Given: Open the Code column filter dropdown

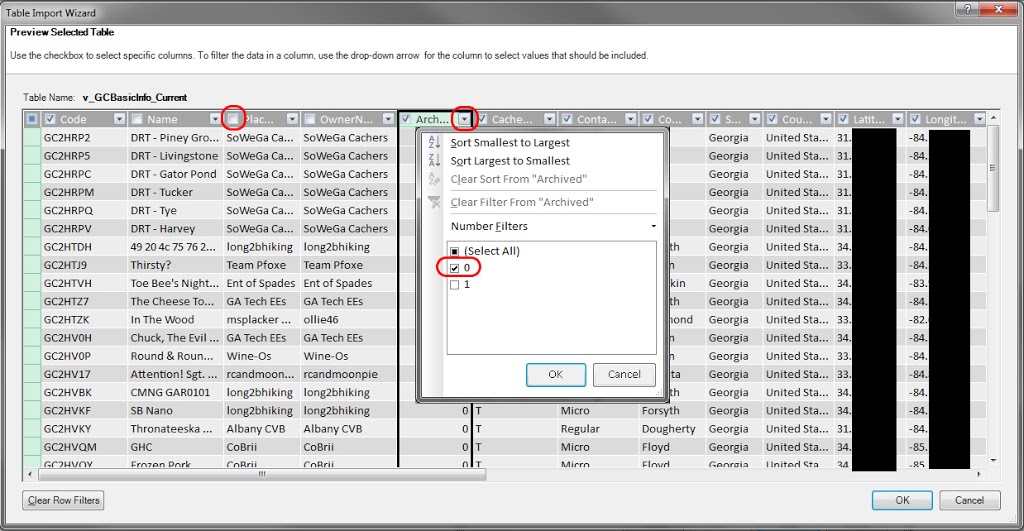Looking at the screenshot, I should point(119,119).
